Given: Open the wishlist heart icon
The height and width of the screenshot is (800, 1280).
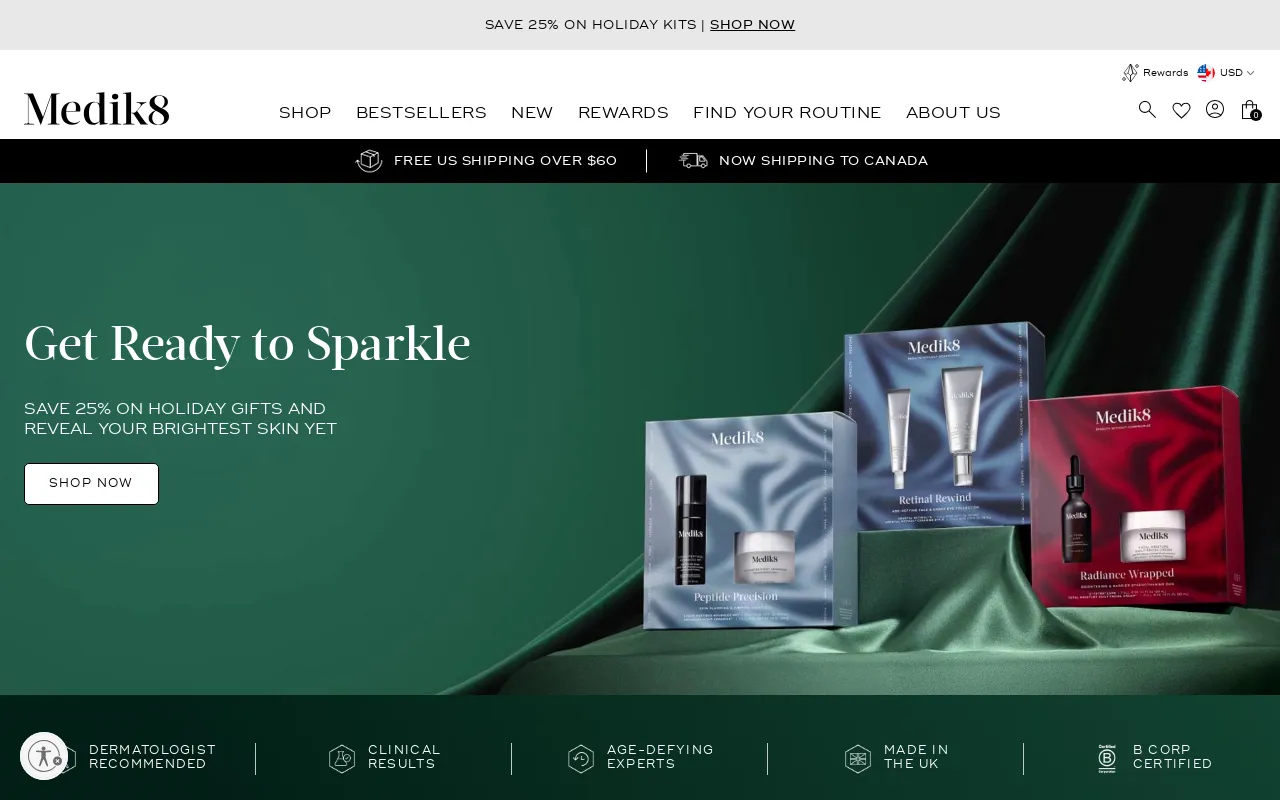Looking at the screenshot, I should point(1181,110).
